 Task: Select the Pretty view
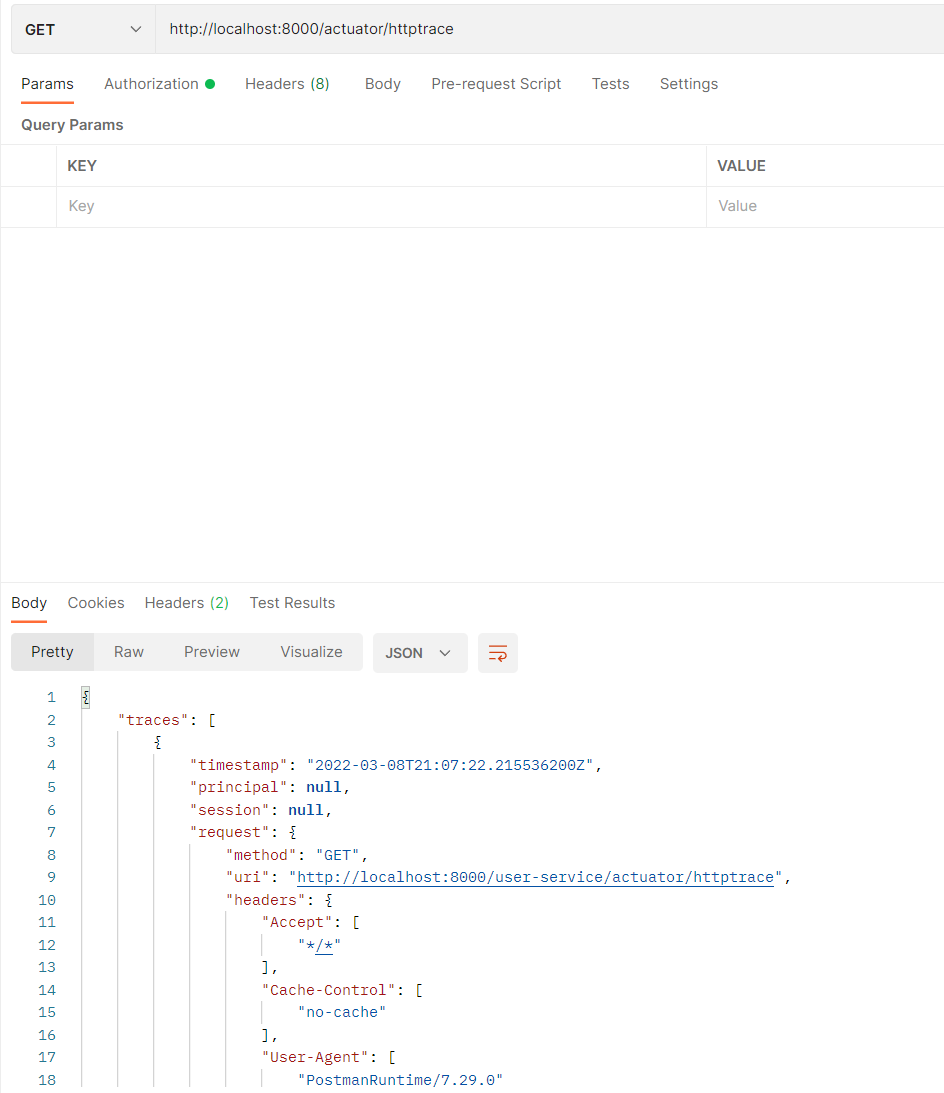(x=52, y=652)
